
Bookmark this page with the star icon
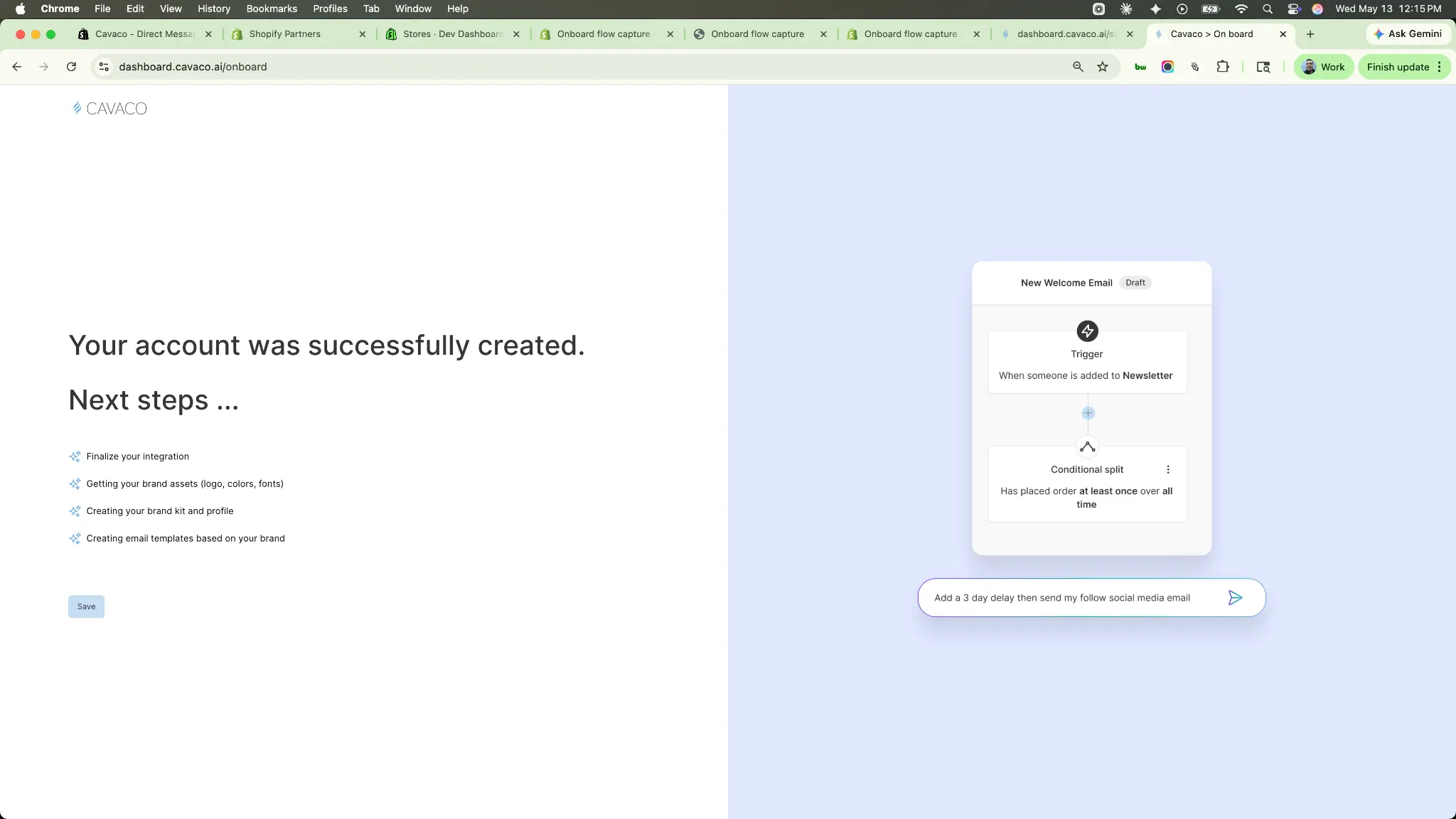[x=1103, y=67]
